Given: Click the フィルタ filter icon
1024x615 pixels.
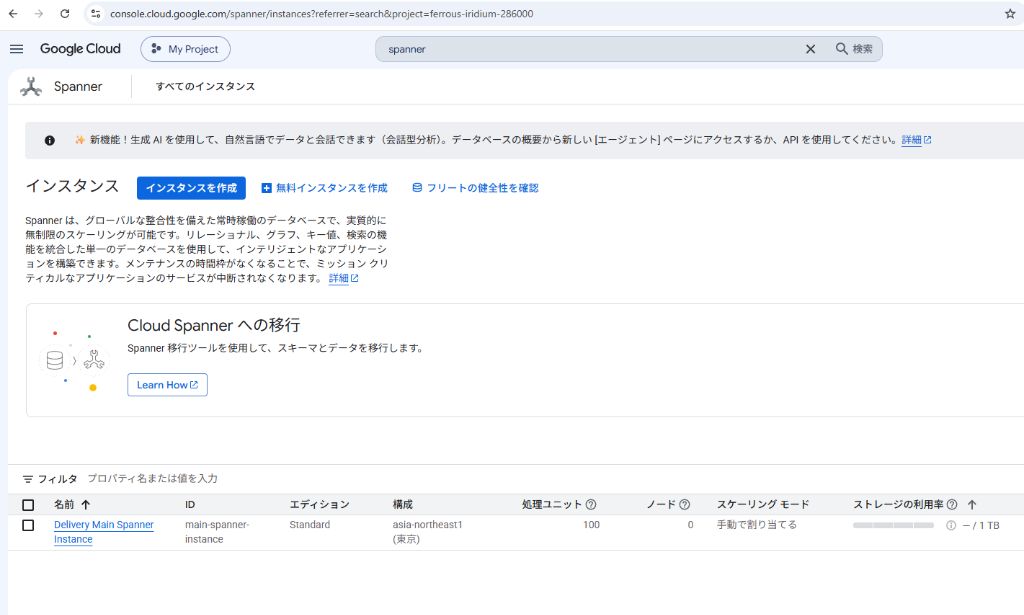Looking at the screenshot, I should (27, 479).
